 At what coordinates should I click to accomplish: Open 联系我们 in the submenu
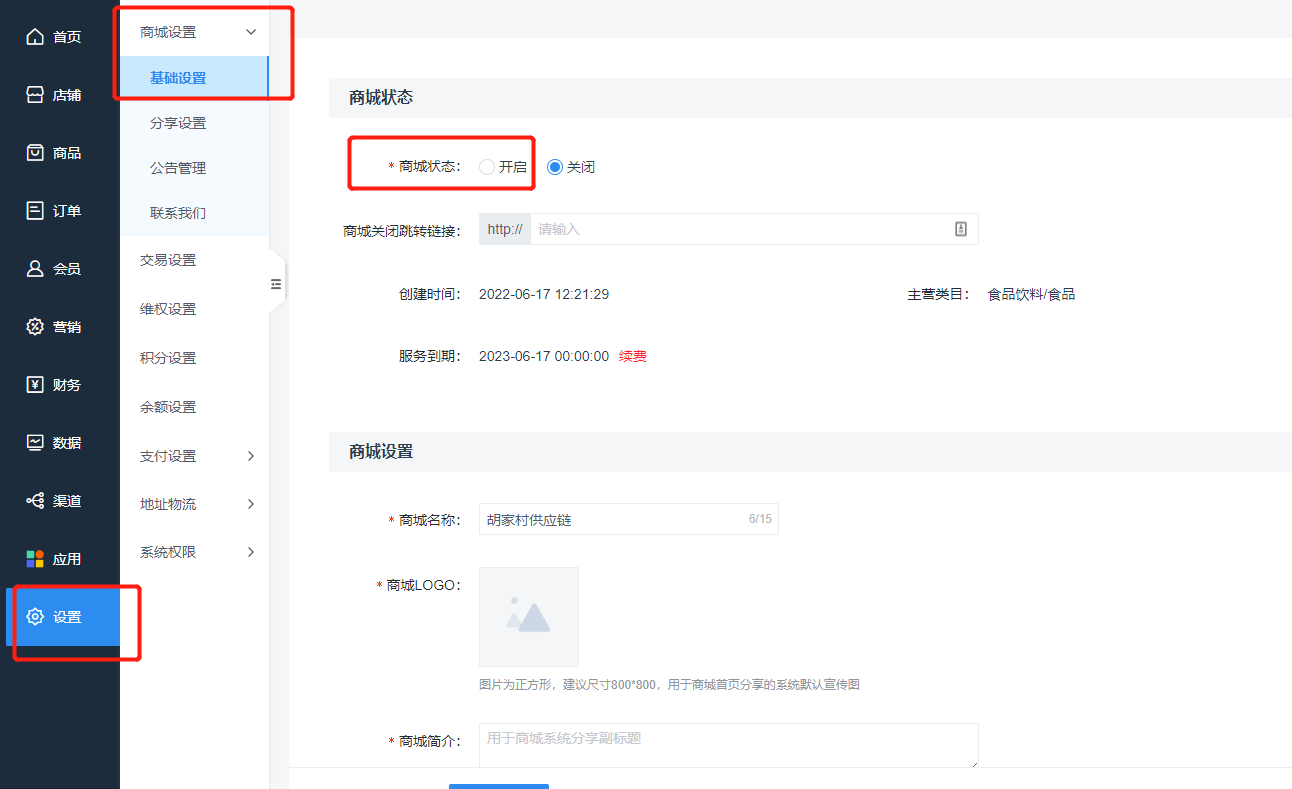pyautogui.click(x=178, y=213)
